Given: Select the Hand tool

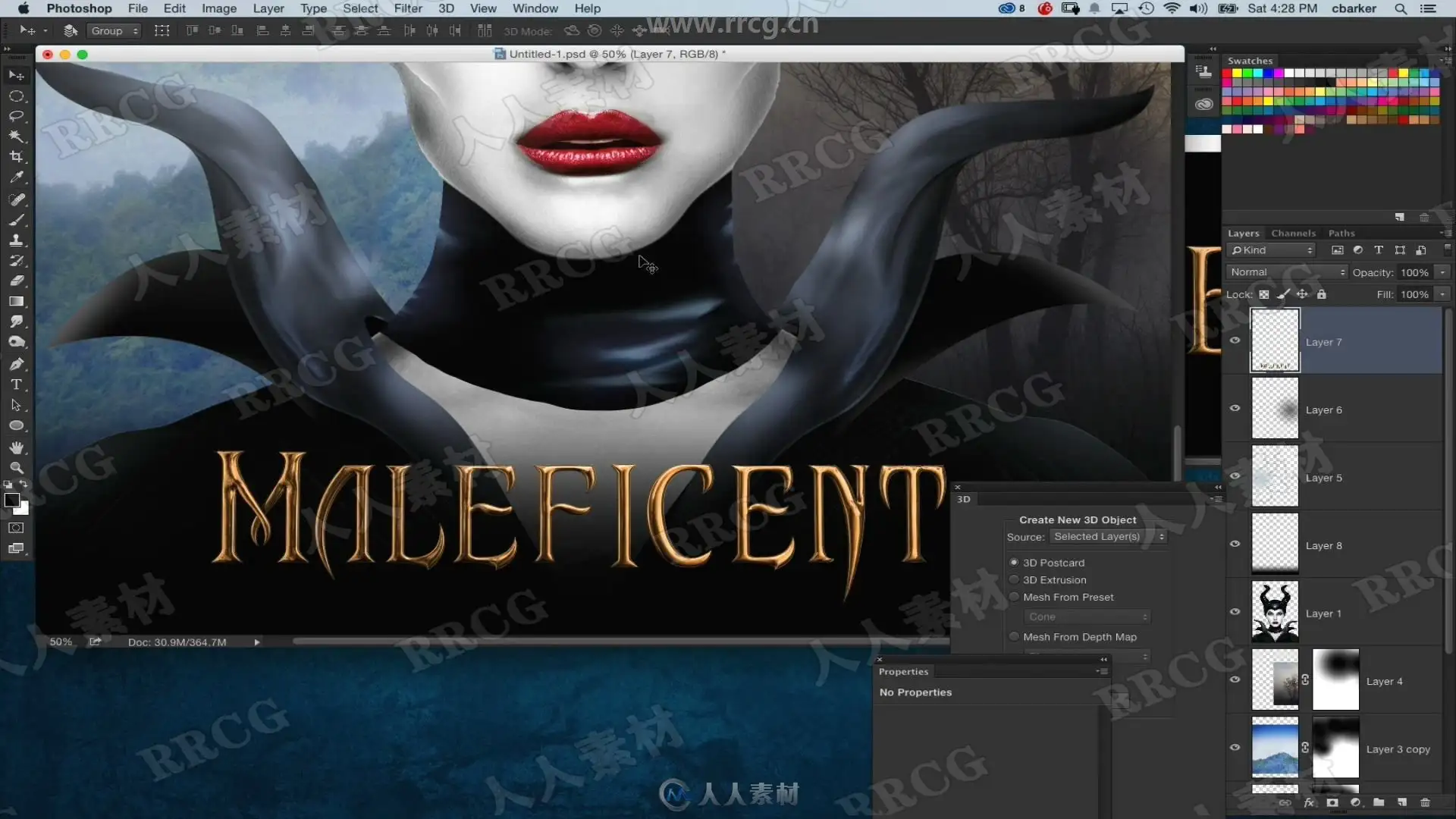Looking at the screenshot, I should point(16,447).
